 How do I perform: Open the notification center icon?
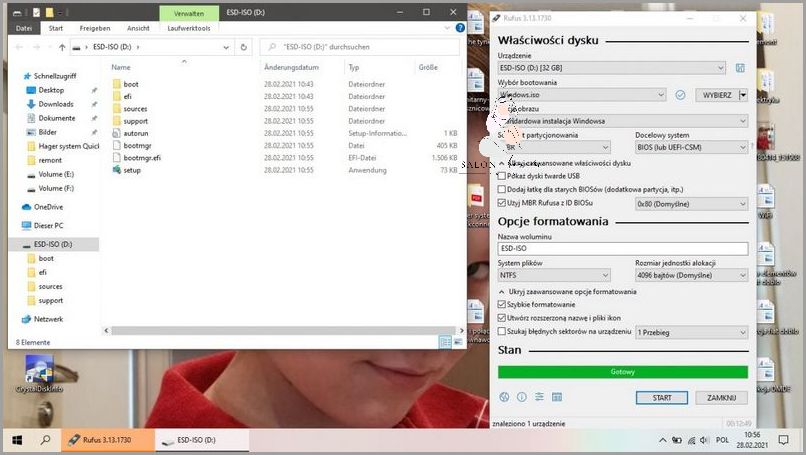pyautogui.click(x=783, y=440)
